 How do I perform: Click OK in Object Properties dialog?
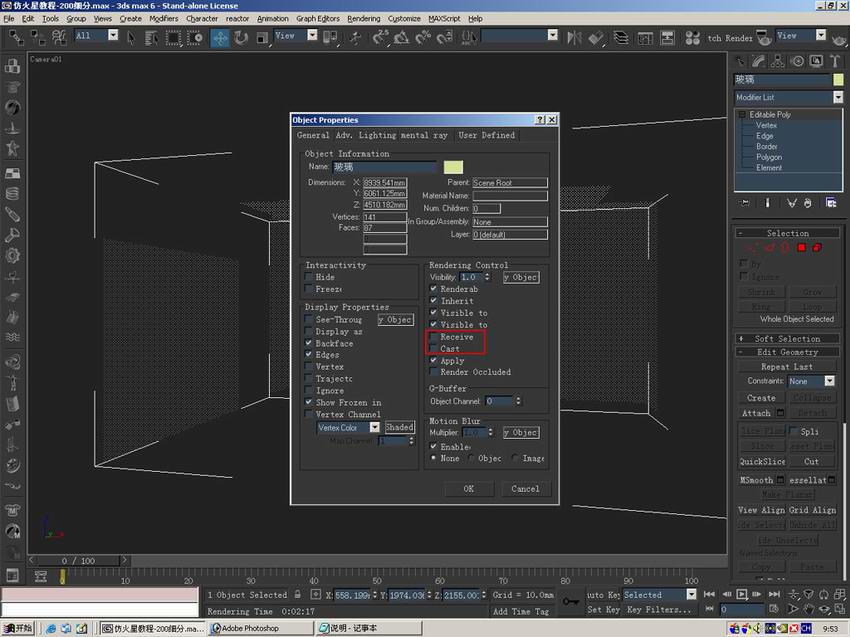click(468, 489)
